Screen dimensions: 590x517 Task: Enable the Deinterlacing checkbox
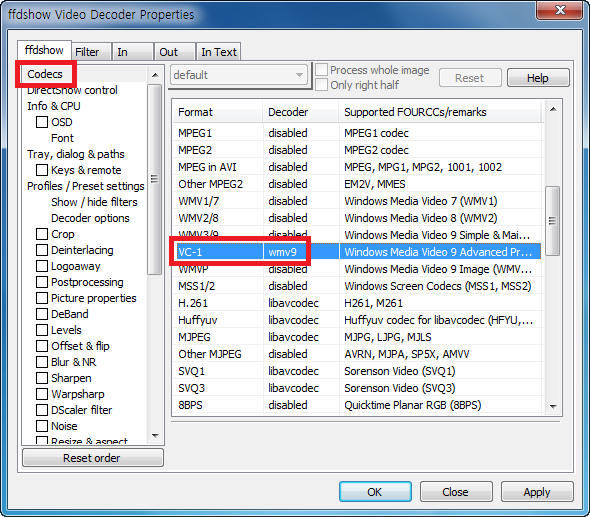tap(42, 250)
